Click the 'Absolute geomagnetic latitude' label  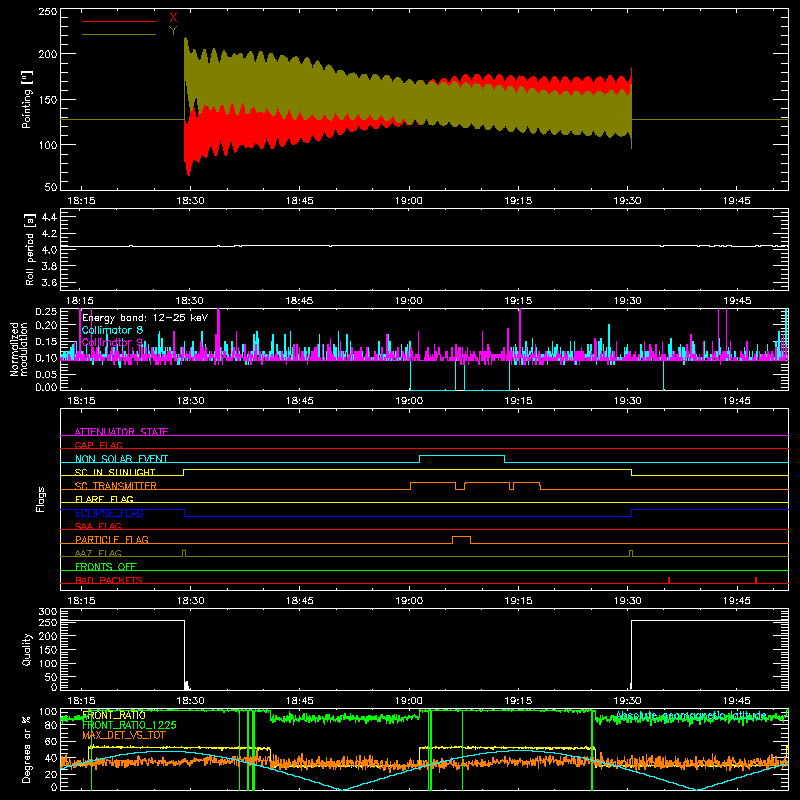(x=691, y=715)
